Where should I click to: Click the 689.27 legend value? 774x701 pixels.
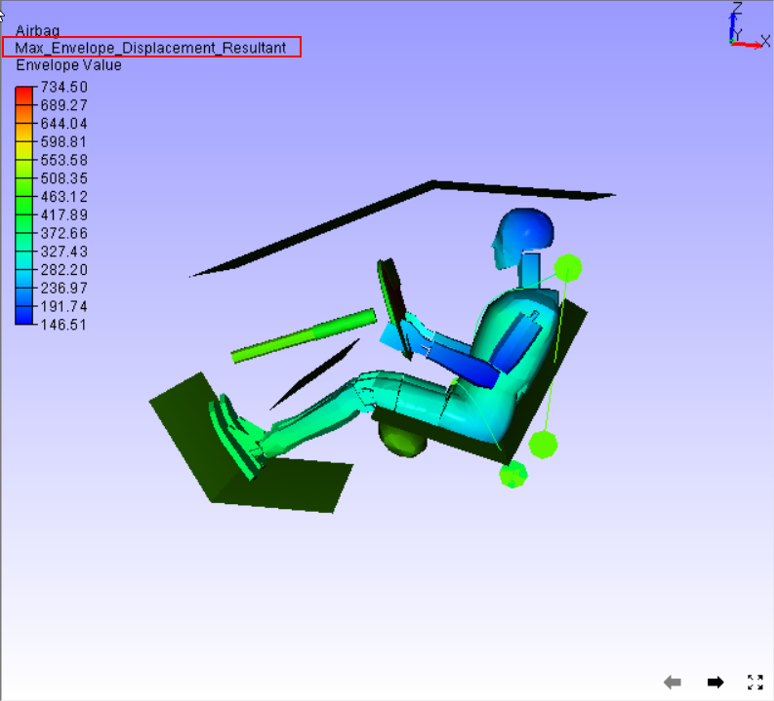pos(64,105)
